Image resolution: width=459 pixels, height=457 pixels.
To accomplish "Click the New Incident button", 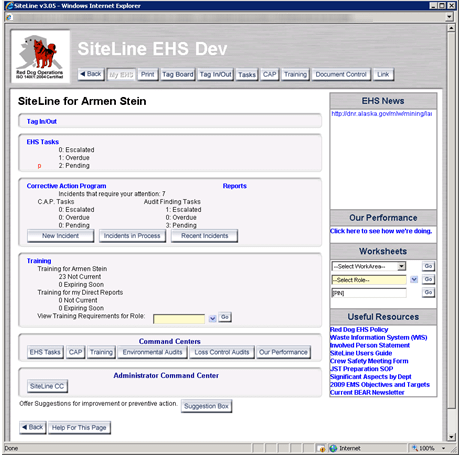I will [60, 236].
